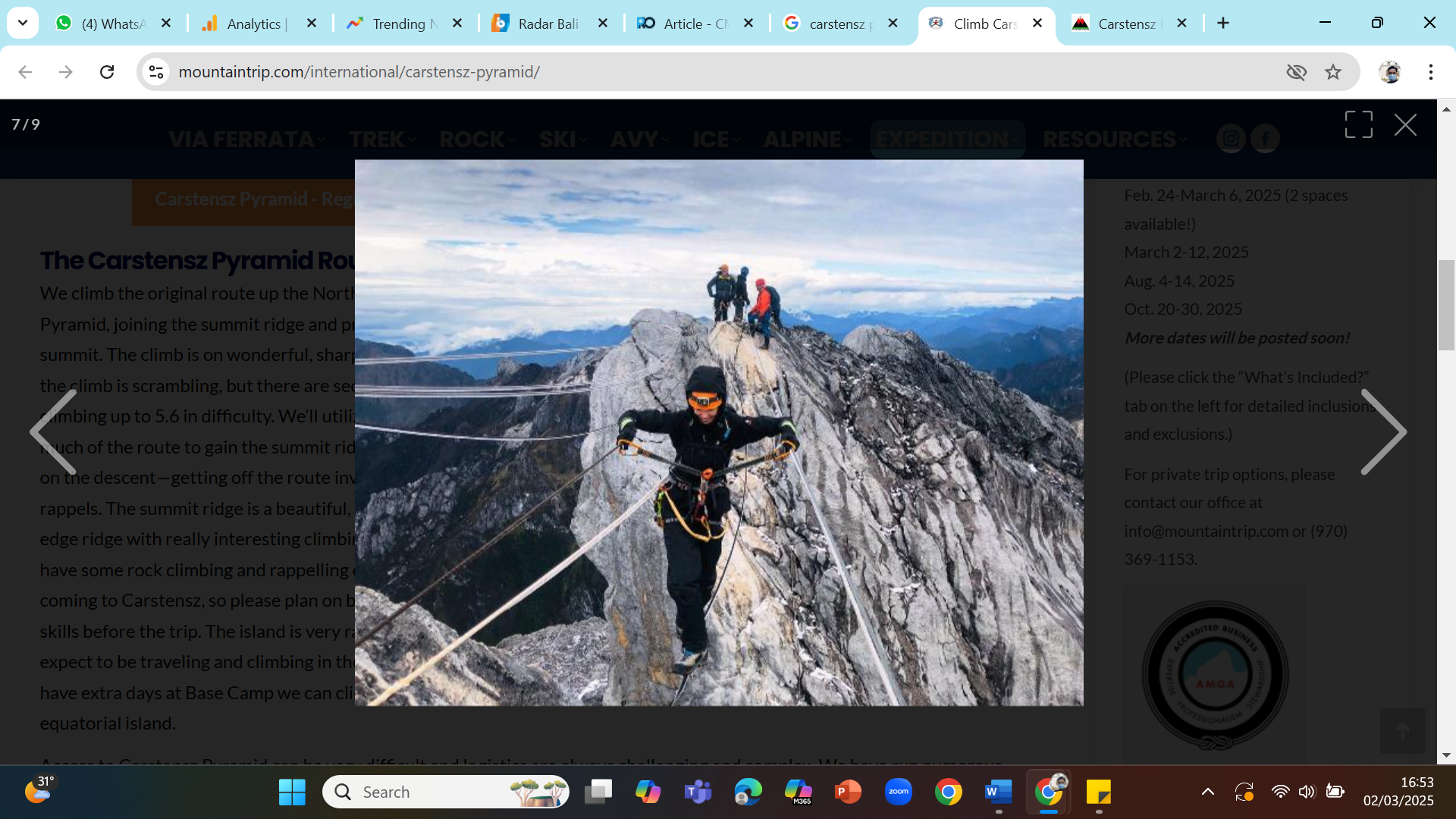Expand the EXPEDITION menu

947,140
